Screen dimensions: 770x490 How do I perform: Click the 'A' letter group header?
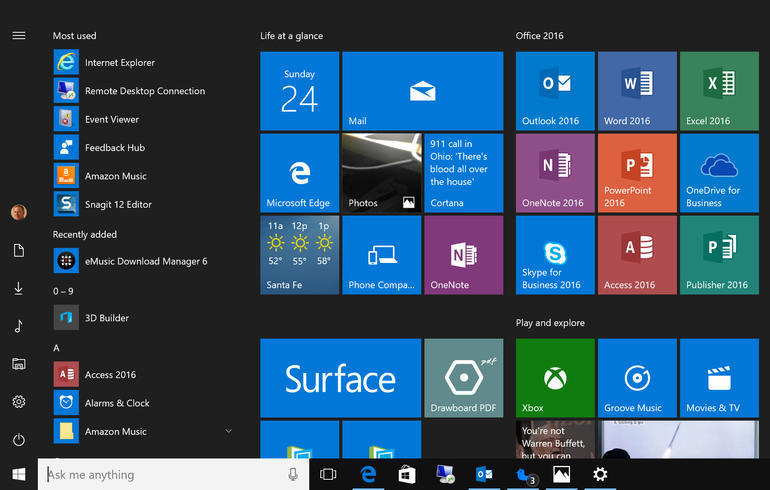coord(57,348)
